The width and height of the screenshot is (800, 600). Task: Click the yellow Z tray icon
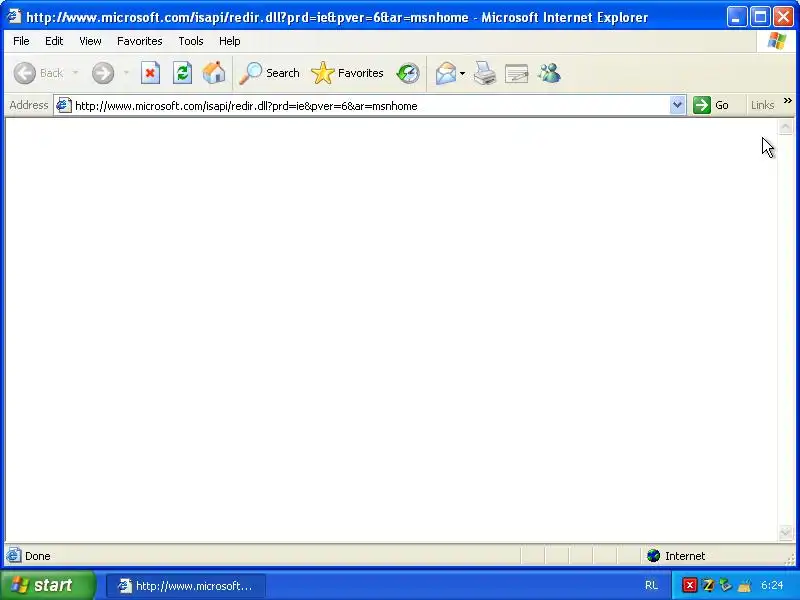point(708,585)
